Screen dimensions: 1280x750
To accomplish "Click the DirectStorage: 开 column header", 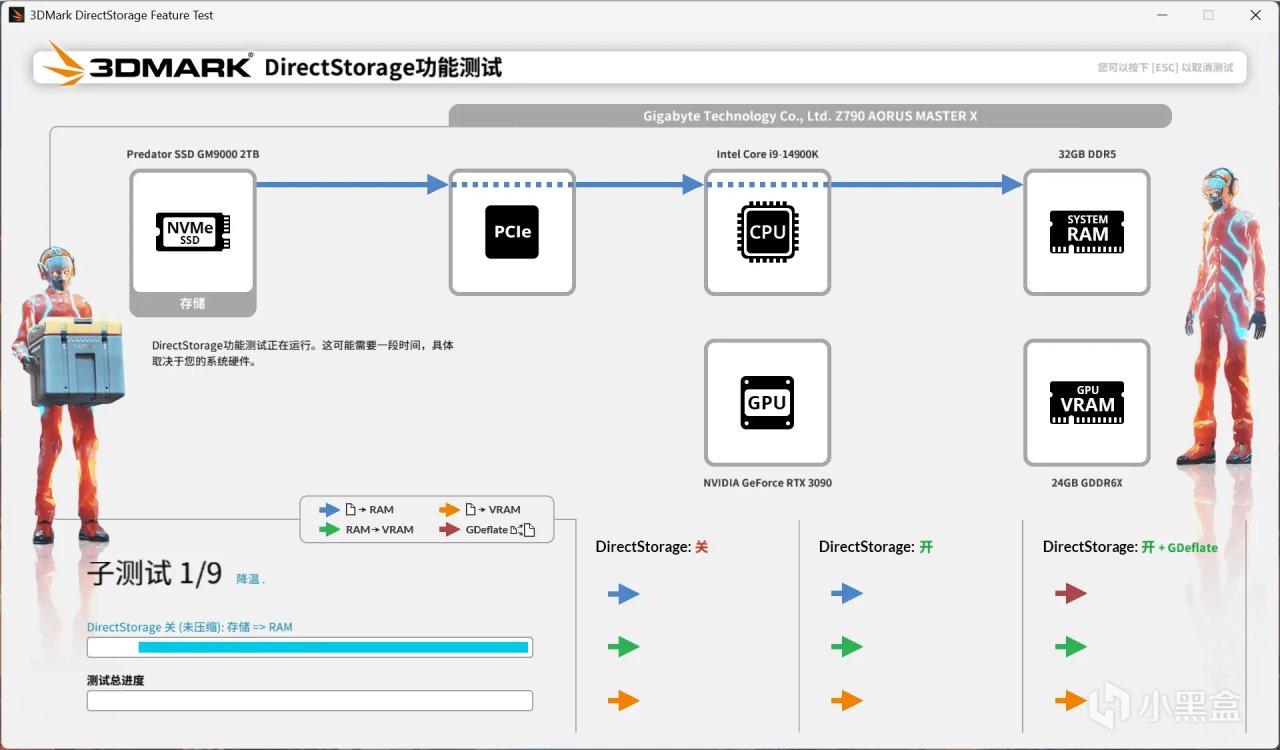I will click(876, 547).
